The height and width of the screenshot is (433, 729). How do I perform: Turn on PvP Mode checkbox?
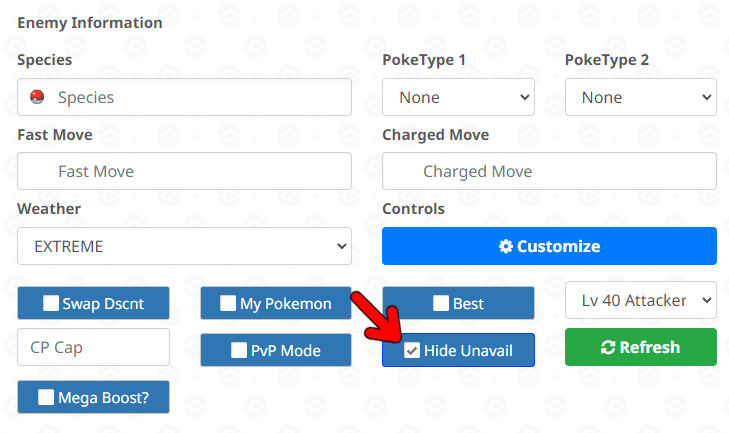pyautogui.click(x=239, y=350)
